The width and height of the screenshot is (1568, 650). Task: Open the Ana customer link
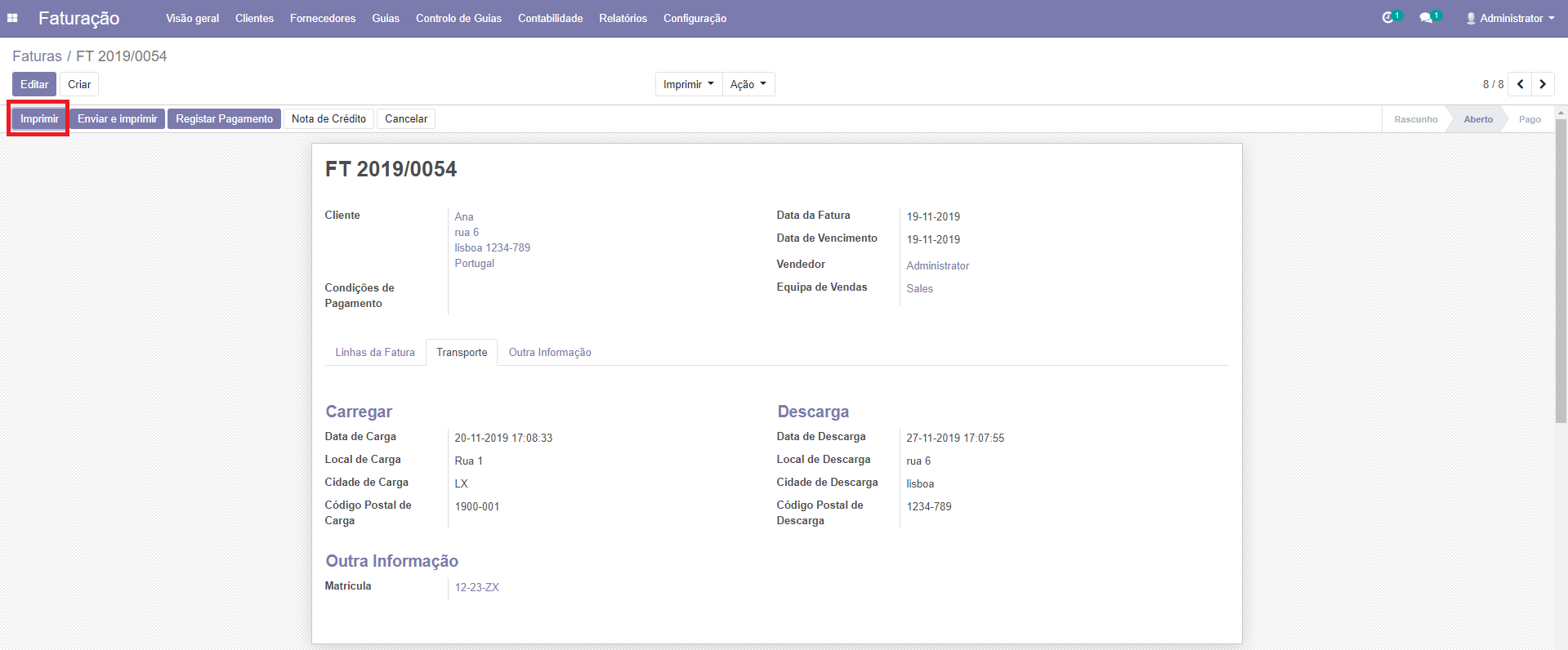pyautogui.click(x=464, y=216)
